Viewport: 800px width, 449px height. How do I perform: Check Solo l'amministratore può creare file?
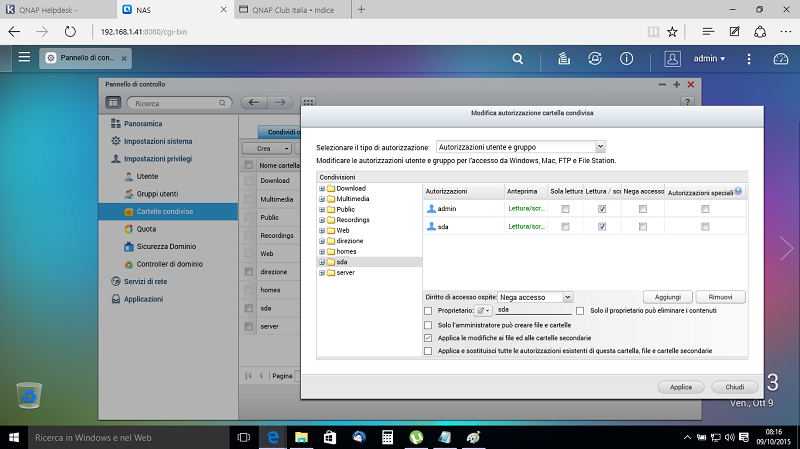[x=429, y=325]
